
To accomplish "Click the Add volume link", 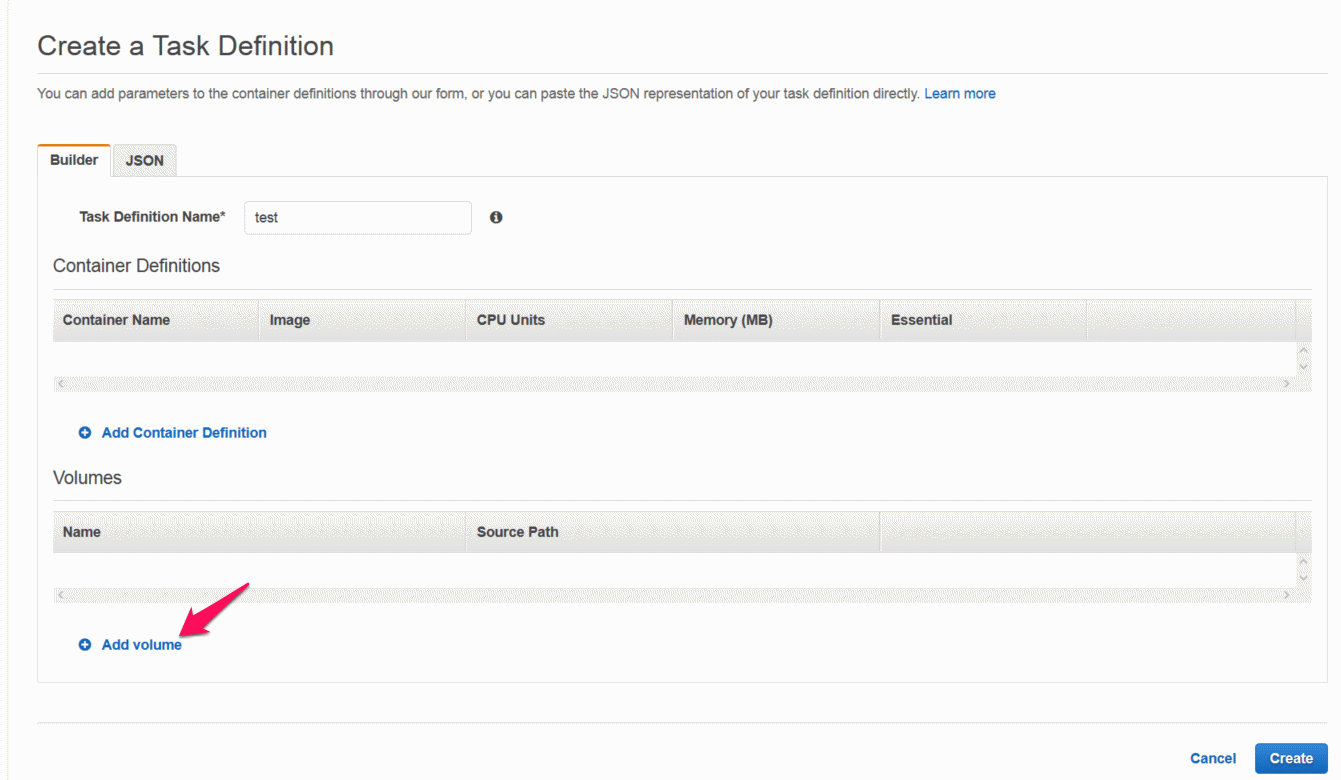I will 142,645.
